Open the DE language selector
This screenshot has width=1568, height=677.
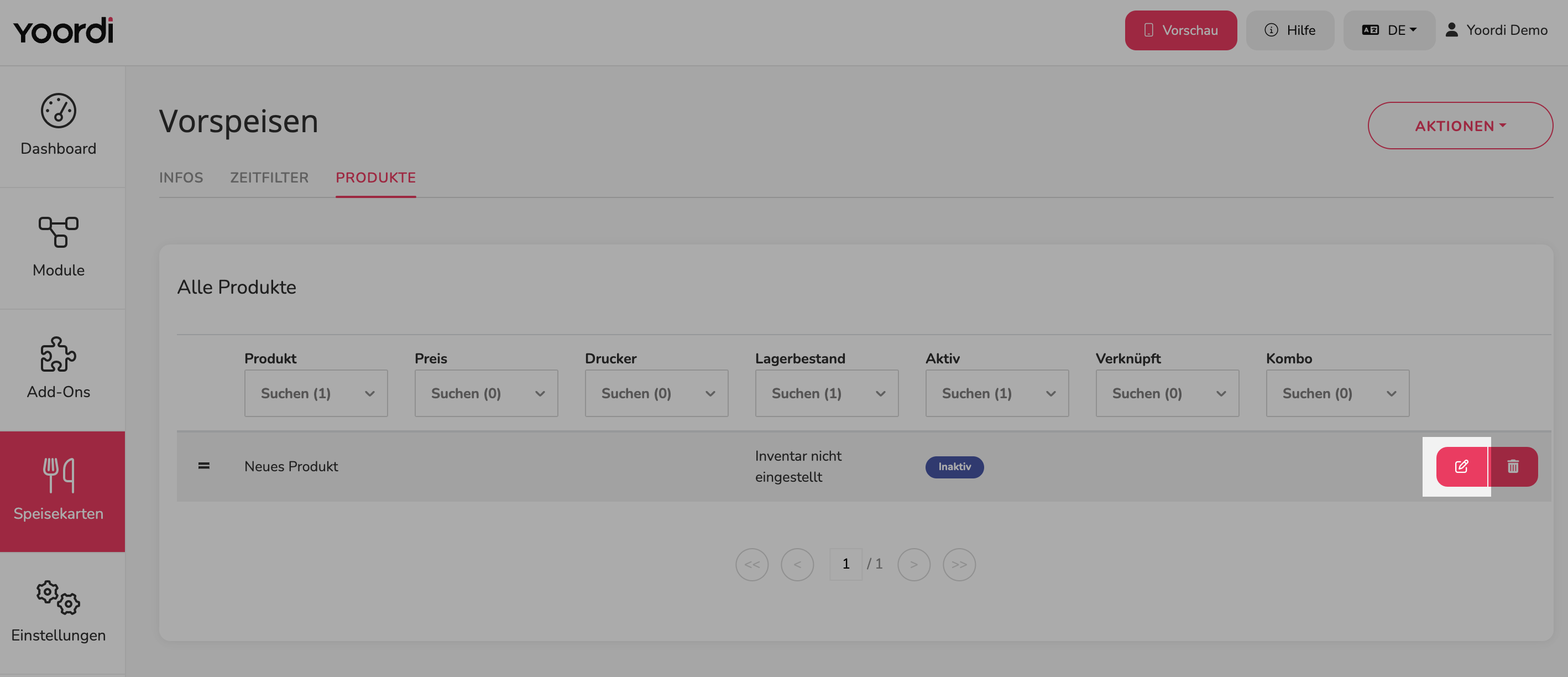click(x=1389, y=30)
